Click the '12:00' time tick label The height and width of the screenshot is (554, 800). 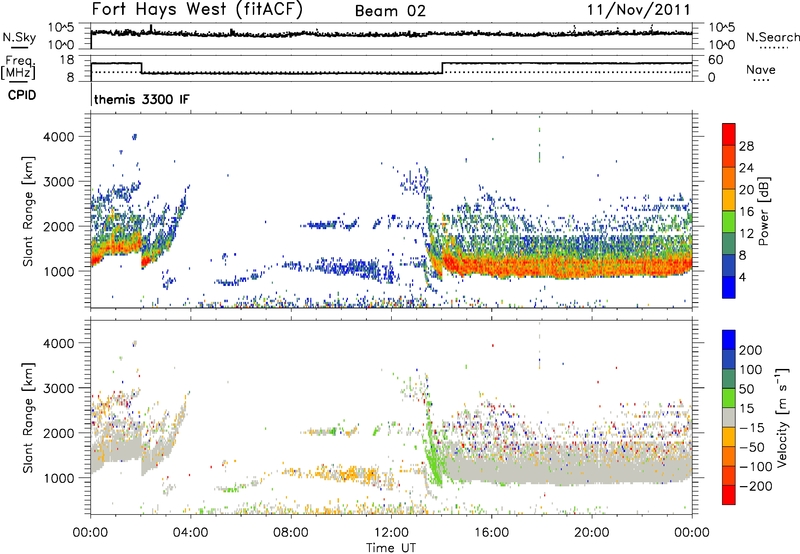[391, 533]
